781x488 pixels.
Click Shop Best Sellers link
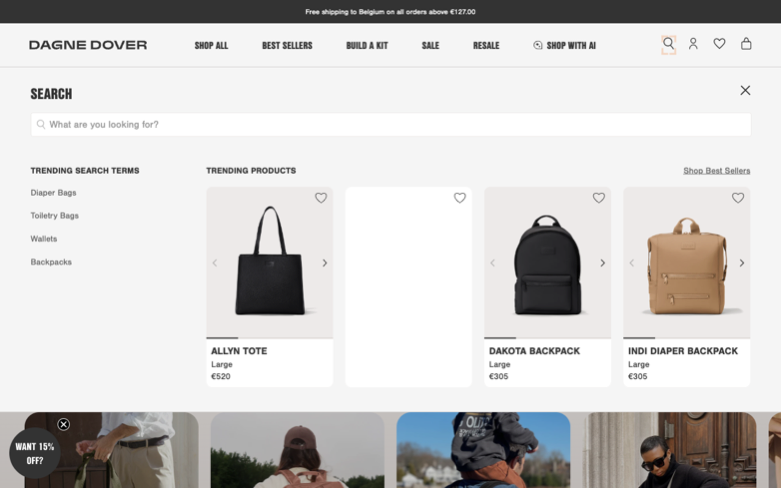[716, 171]
